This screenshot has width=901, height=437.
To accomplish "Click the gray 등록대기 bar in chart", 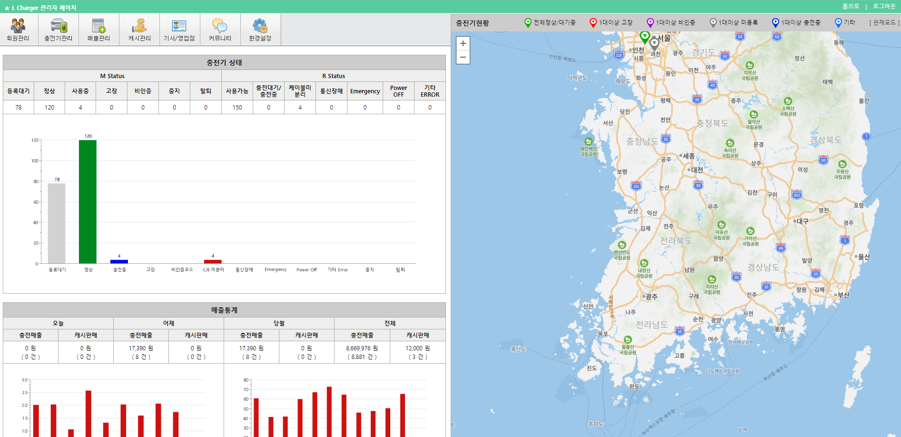I will (x=57, y=223).
